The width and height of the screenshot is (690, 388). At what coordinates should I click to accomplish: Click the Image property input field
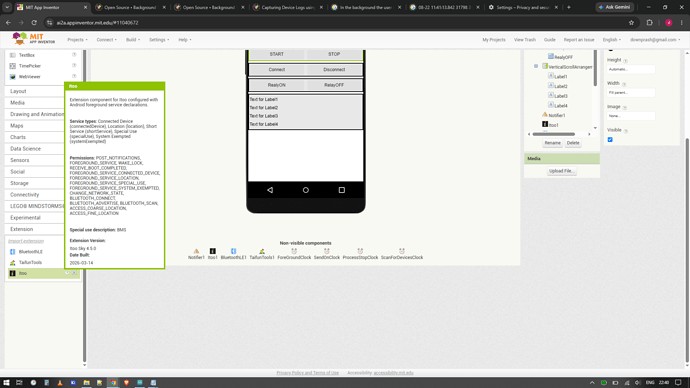[x=631, y=116]
